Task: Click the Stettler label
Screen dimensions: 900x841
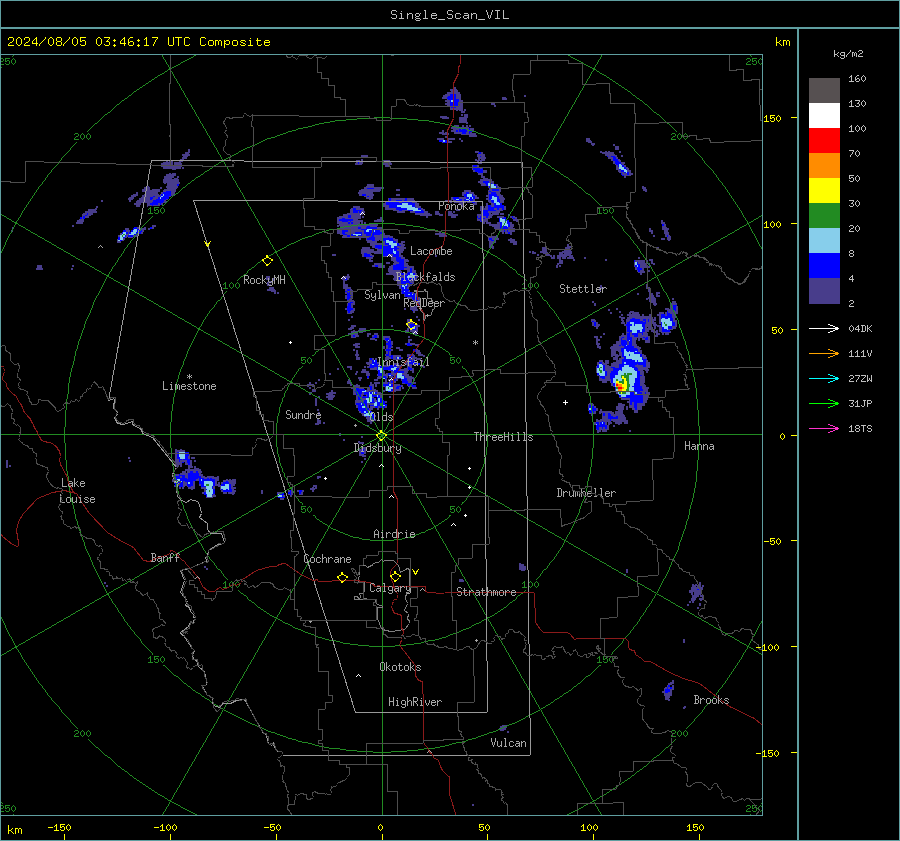Action: [x=583, y=289]
